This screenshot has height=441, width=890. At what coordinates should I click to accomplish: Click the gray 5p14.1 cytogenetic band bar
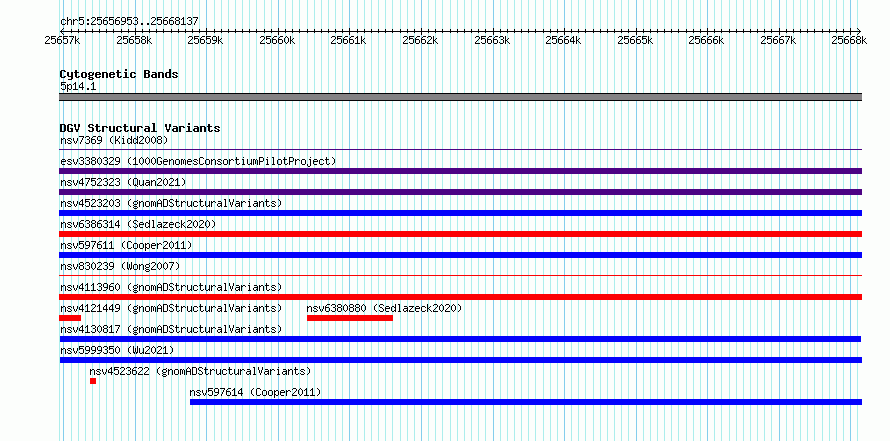[x=460, y=96]
